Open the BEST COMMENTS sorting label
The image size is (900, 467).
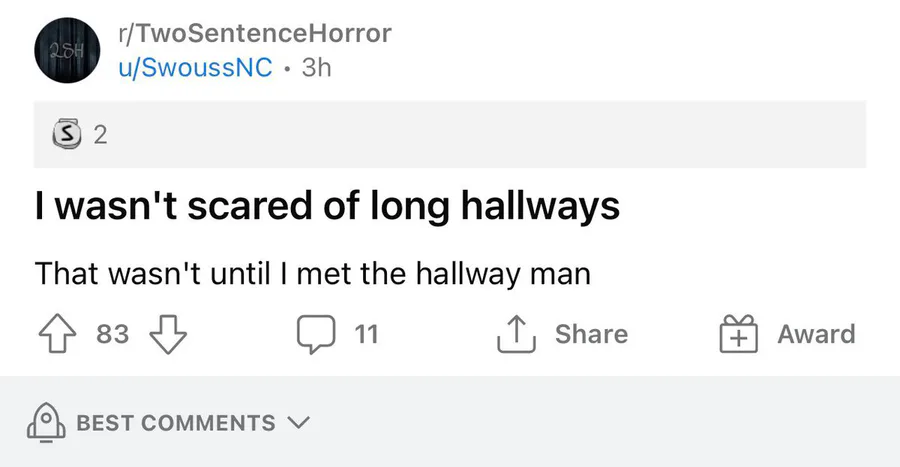point(176,423)
